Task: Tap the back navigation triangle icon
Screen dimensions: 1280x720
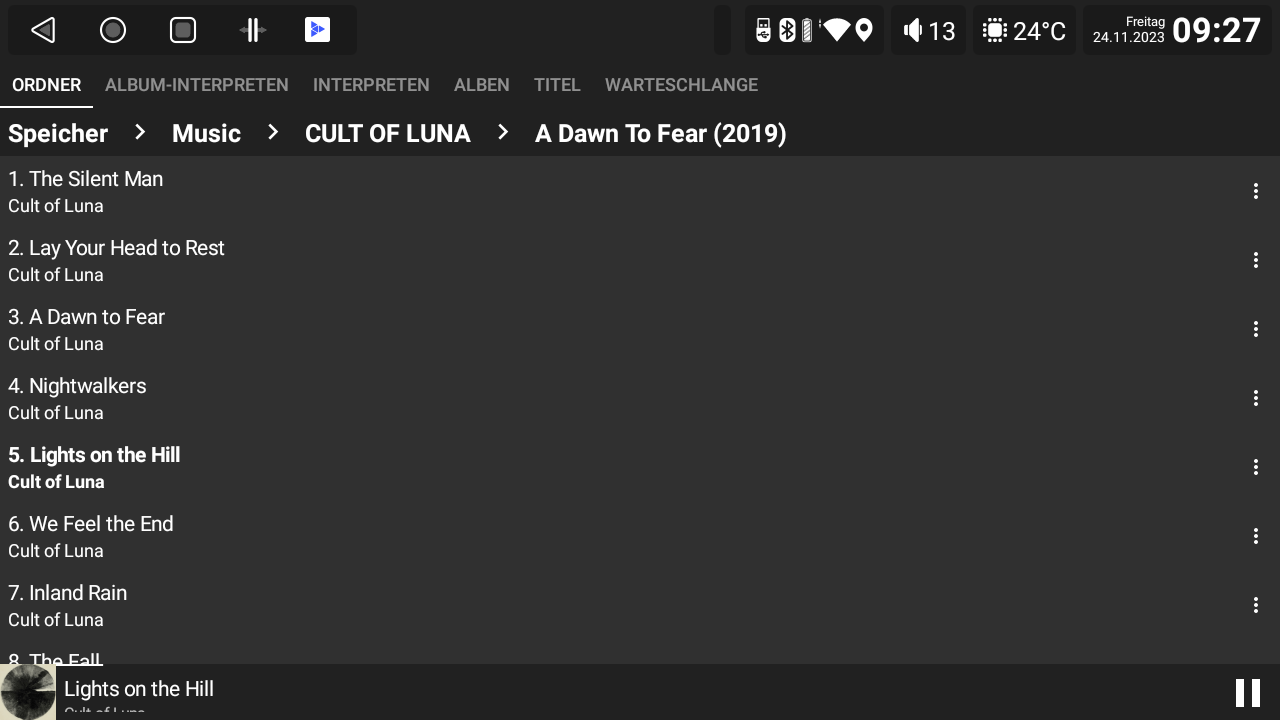Action: tap(43, 30)
